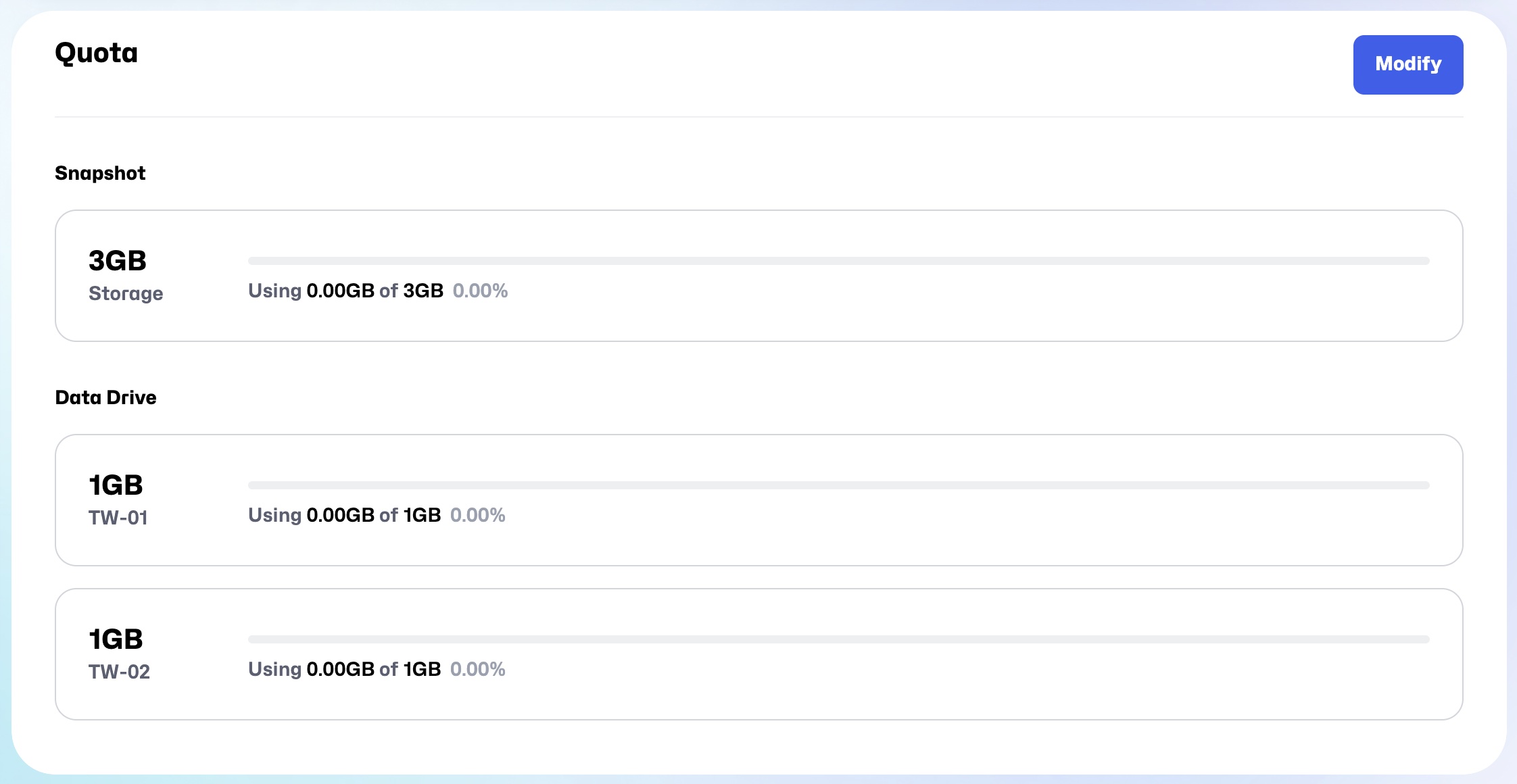Screen dimensions: 1517x784
Task: Select the Snapshot section heading
Action: coord(100,173)
